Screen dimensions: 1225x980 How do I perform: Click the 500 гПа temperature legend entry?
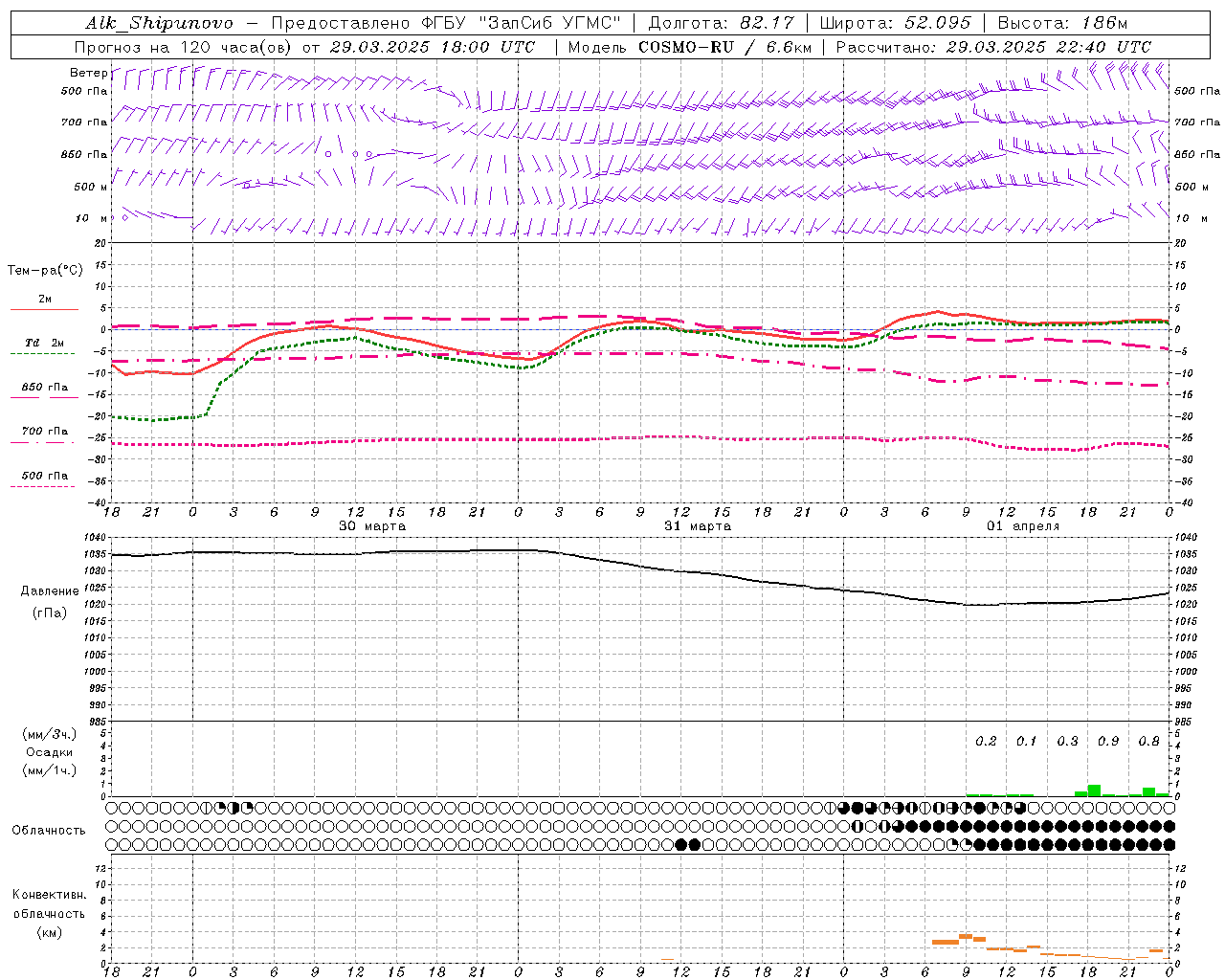44,476
